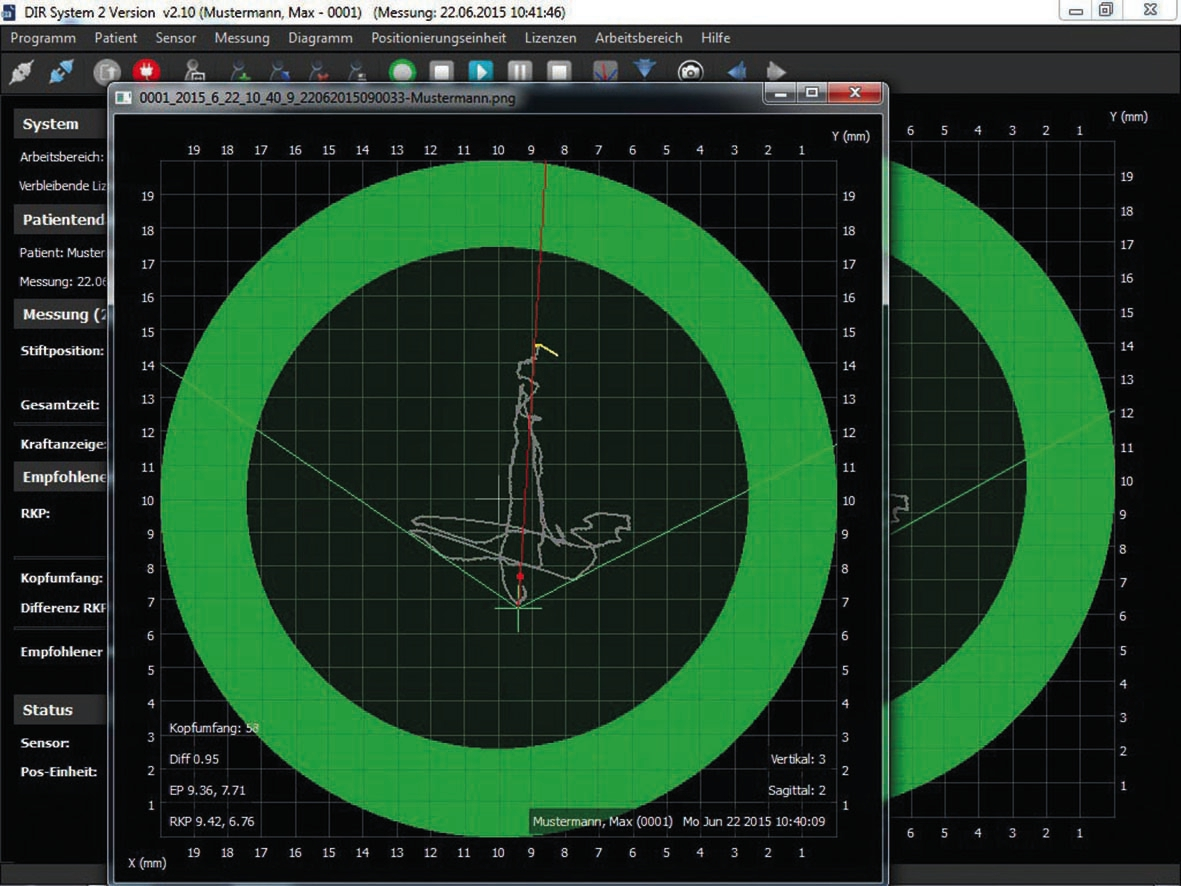The image size is (1181, 886).
Task: Click the blue left arrow toolbar icon
Action: click(x=736, y=72)
